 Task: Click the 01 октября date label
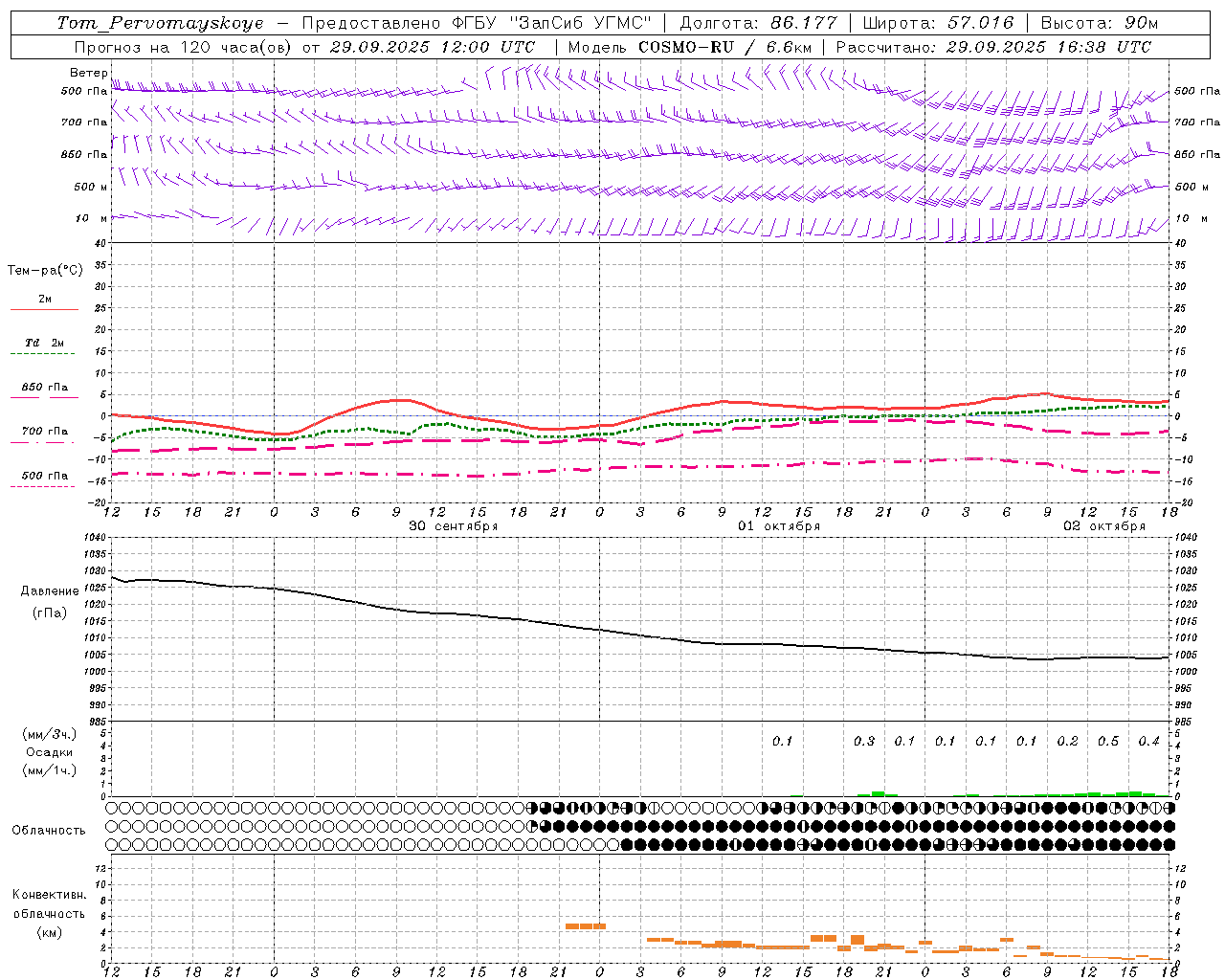click(x=779, y=526)
